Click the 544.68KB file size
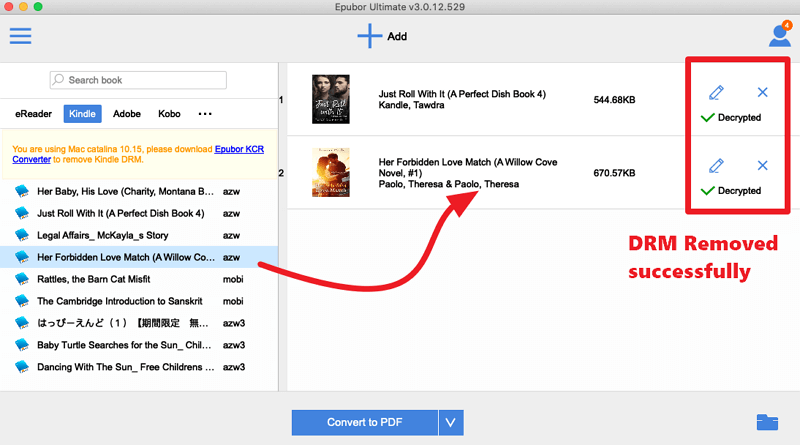Image resolution: width=800 pixels, height=445 pixels. tap(614, 100)
